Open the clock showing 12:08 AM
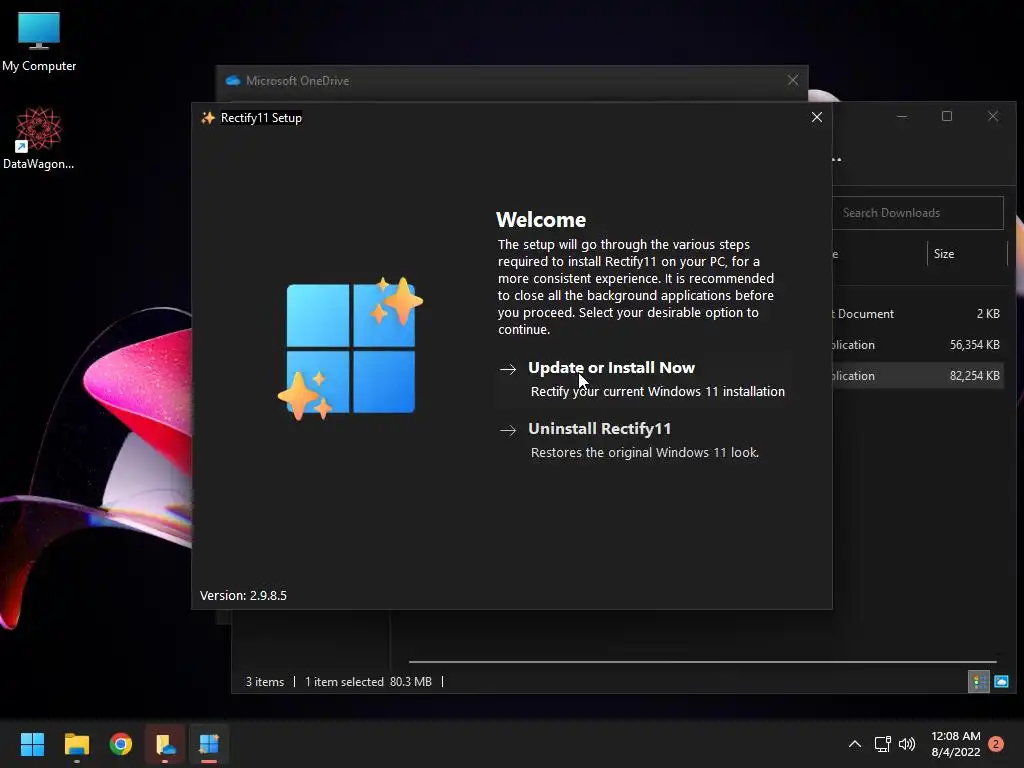 tap(955, 744)
